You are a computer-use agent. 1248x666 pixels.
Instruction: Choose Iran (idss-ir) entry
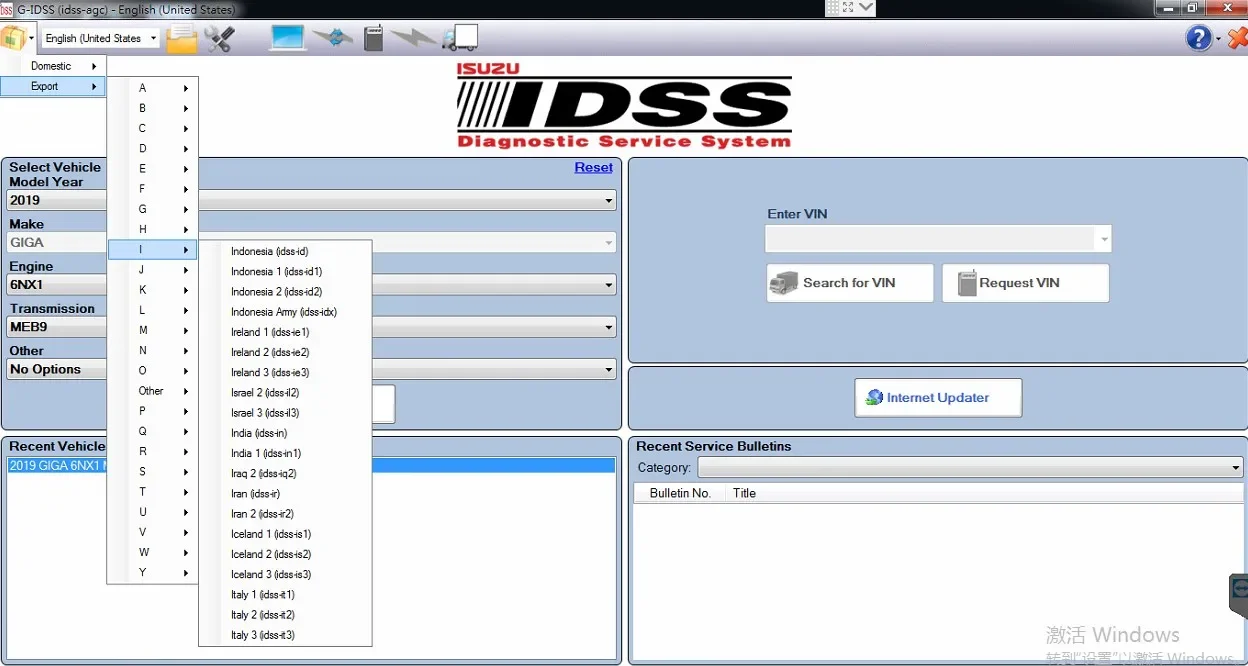(286, 494)
